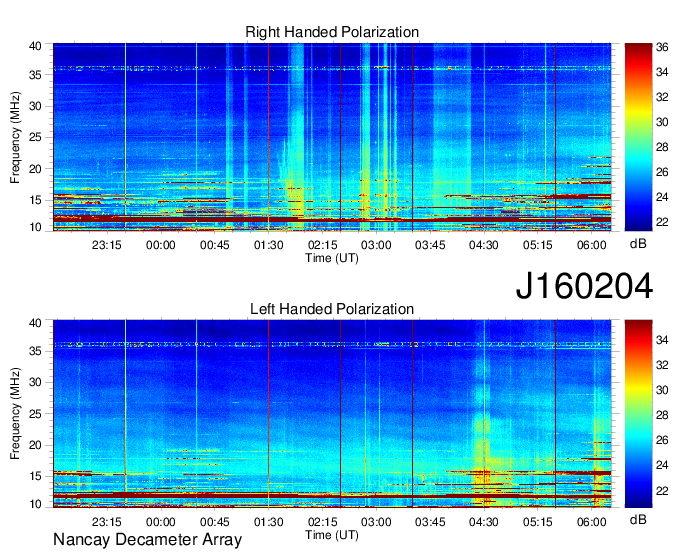The height and width of the screenshot is (552, 680).
Task: Click the 22 dB value on the bottom colorbar
Action: click(662, 490)
